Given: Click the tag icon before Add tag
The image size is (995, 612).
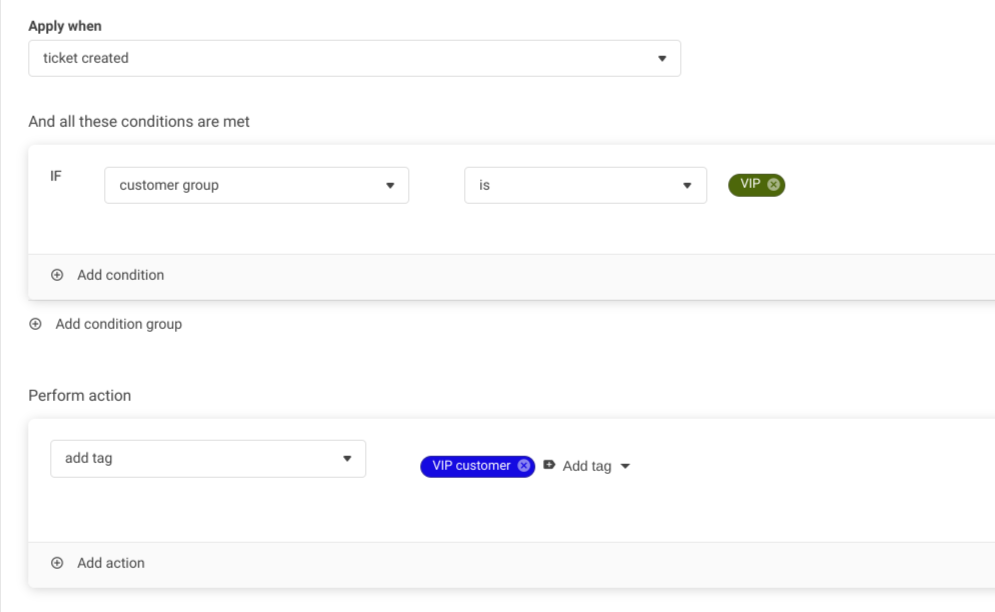Looking at the screenshot, I should pyautogui.click(x=549, y=465).
